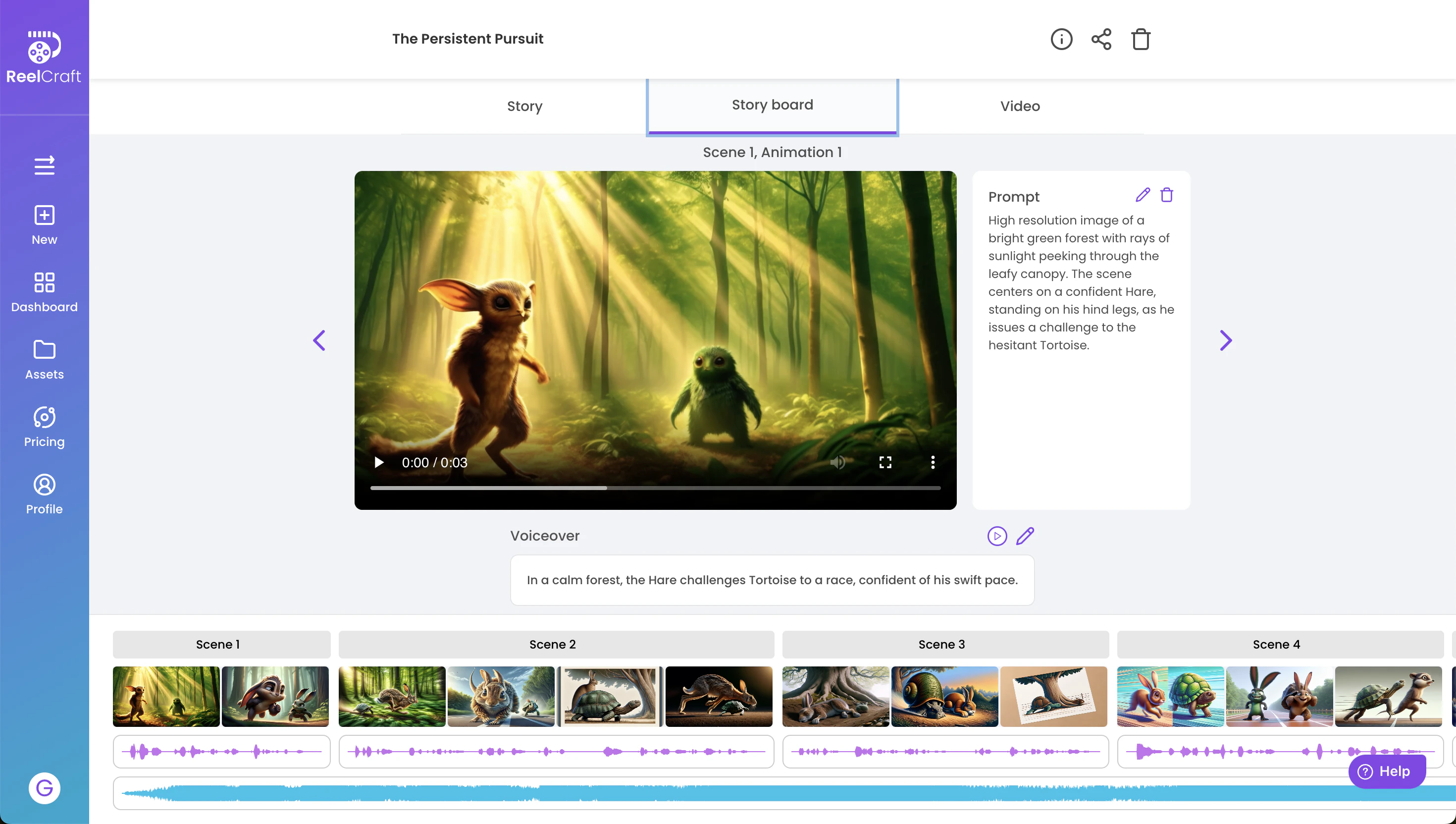This screenshot has width=1456, height=824.
Task: Edit the Prompt with the pencil icon
Action: [1142, 195]
